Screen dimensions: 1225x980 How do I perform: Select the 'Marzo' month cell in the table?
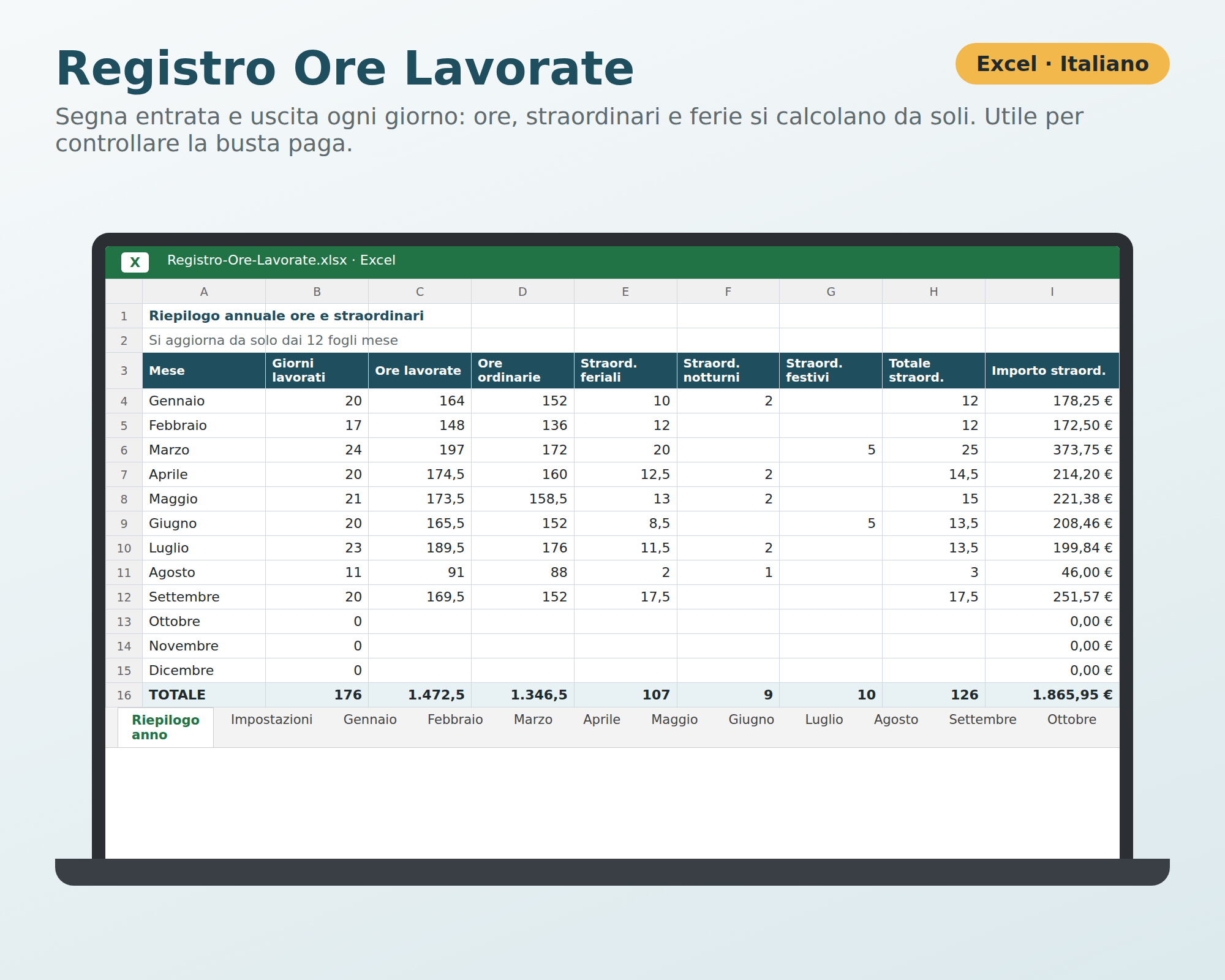pyautogui.click(x=204, y=450)
